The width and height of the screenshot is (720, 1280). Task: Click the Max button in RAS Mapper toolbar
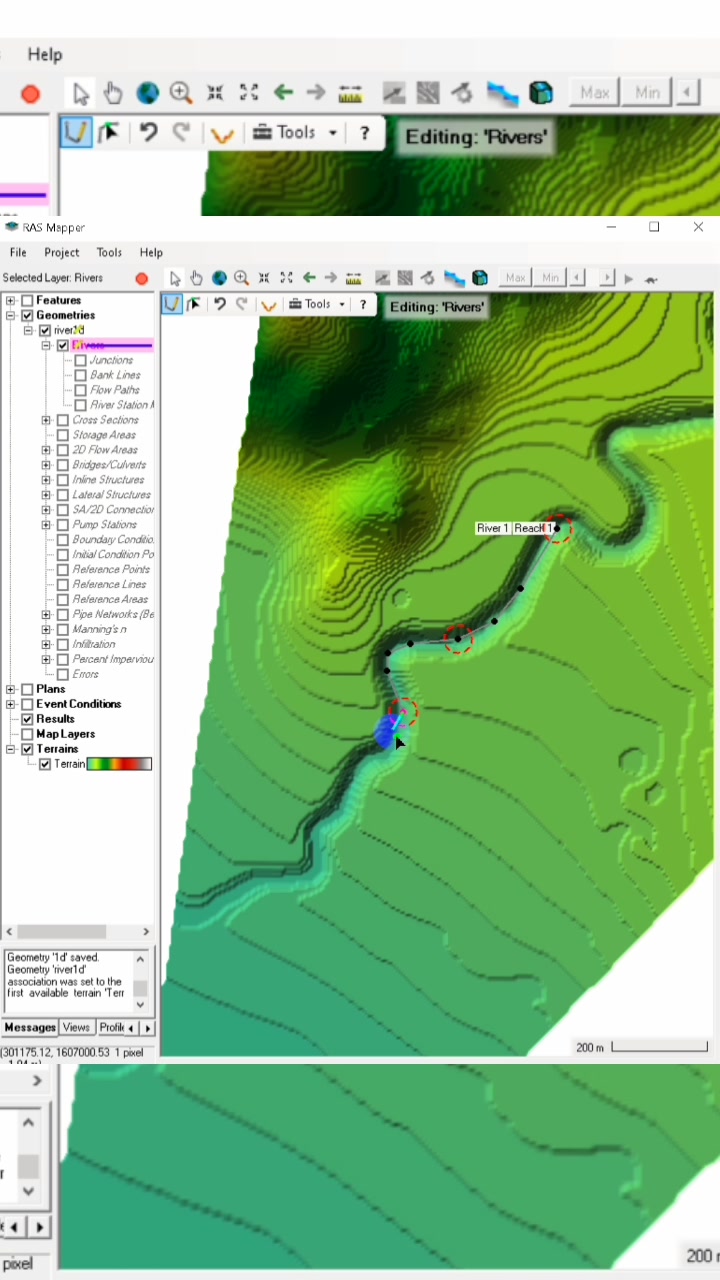tap(516, 278)
